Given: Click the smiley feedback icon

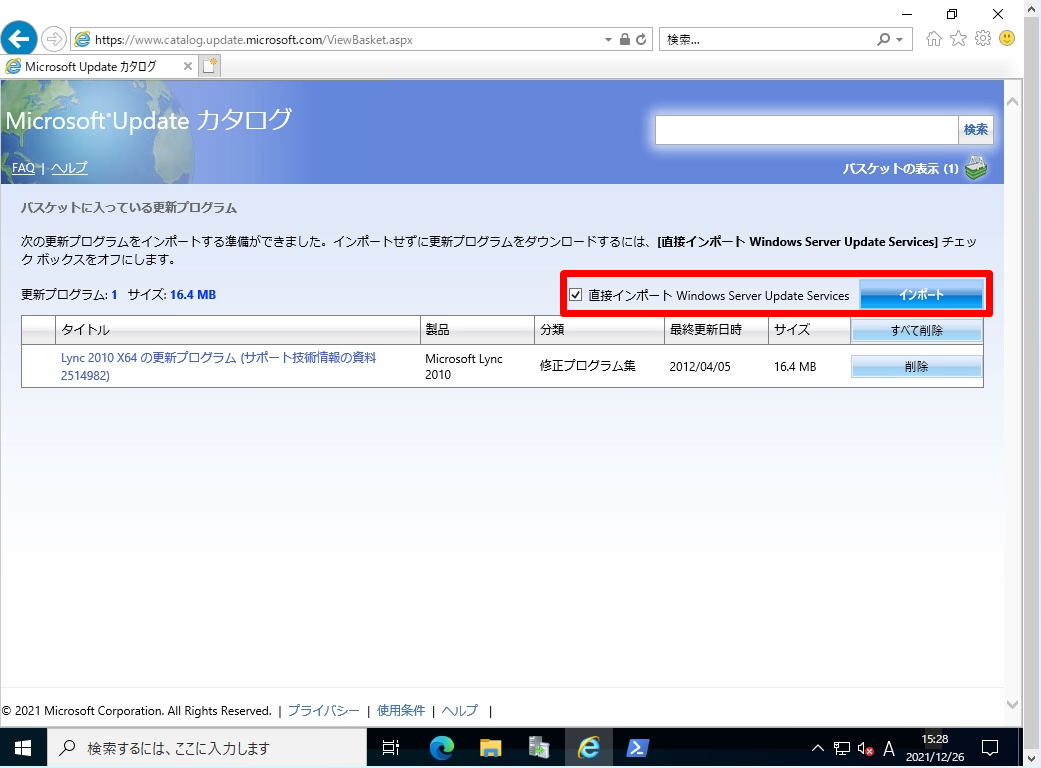Looking at the screenshot, I should tap(1007, 38).
